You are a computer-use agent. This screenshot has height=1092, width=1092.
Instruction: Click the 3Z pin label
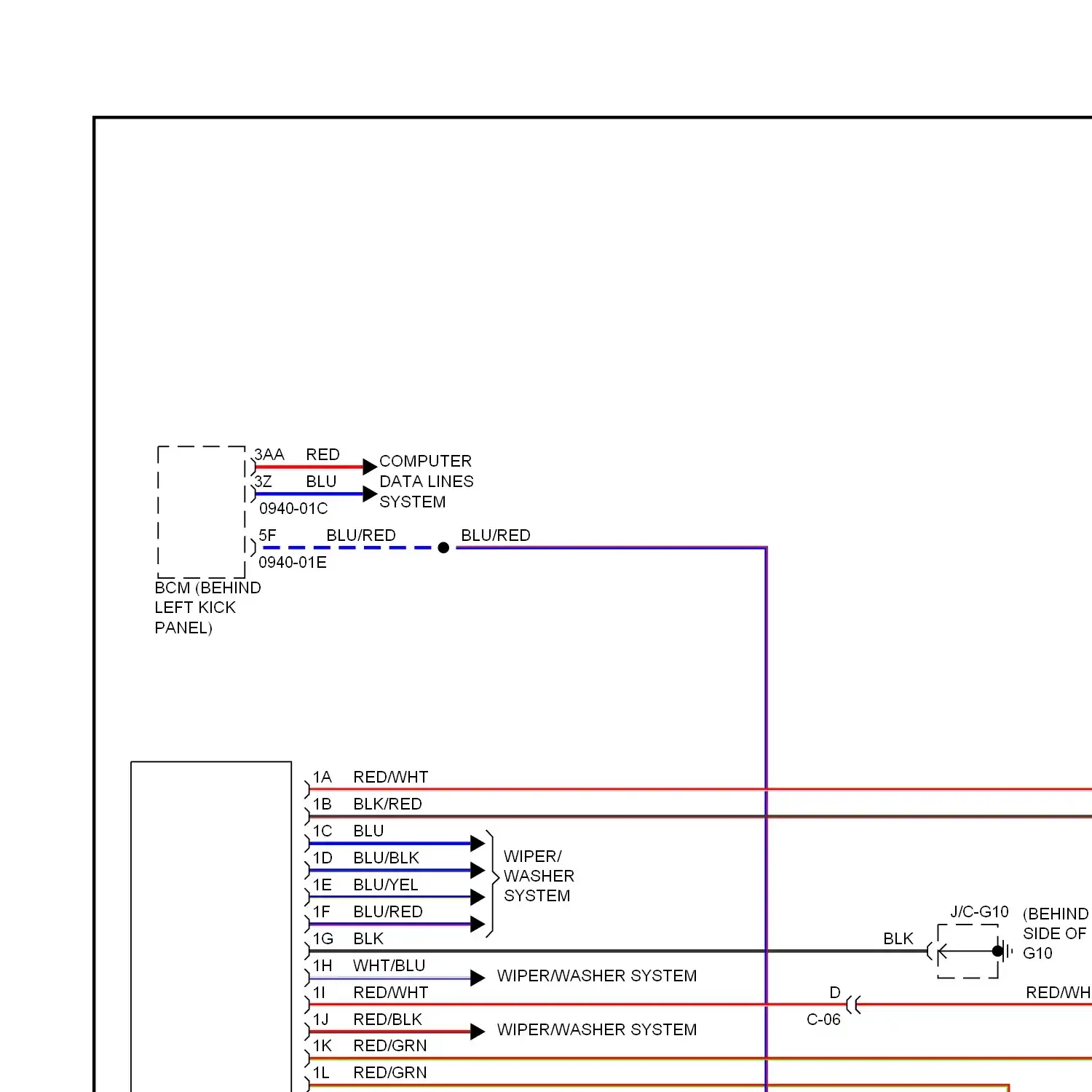pos(264,482)
